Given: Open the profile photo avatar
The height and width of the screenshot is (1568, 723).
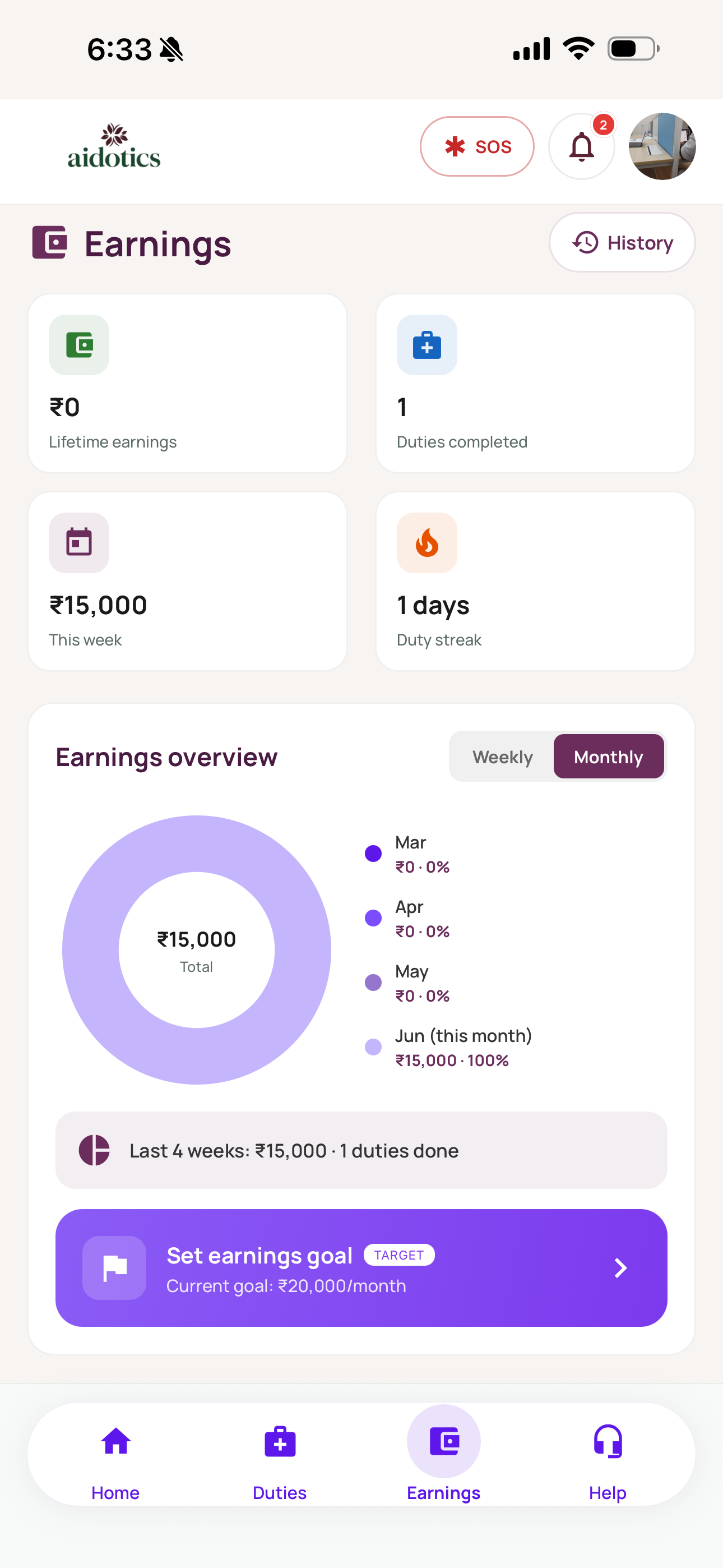Looking at the screenshot, I should point(662,147).
